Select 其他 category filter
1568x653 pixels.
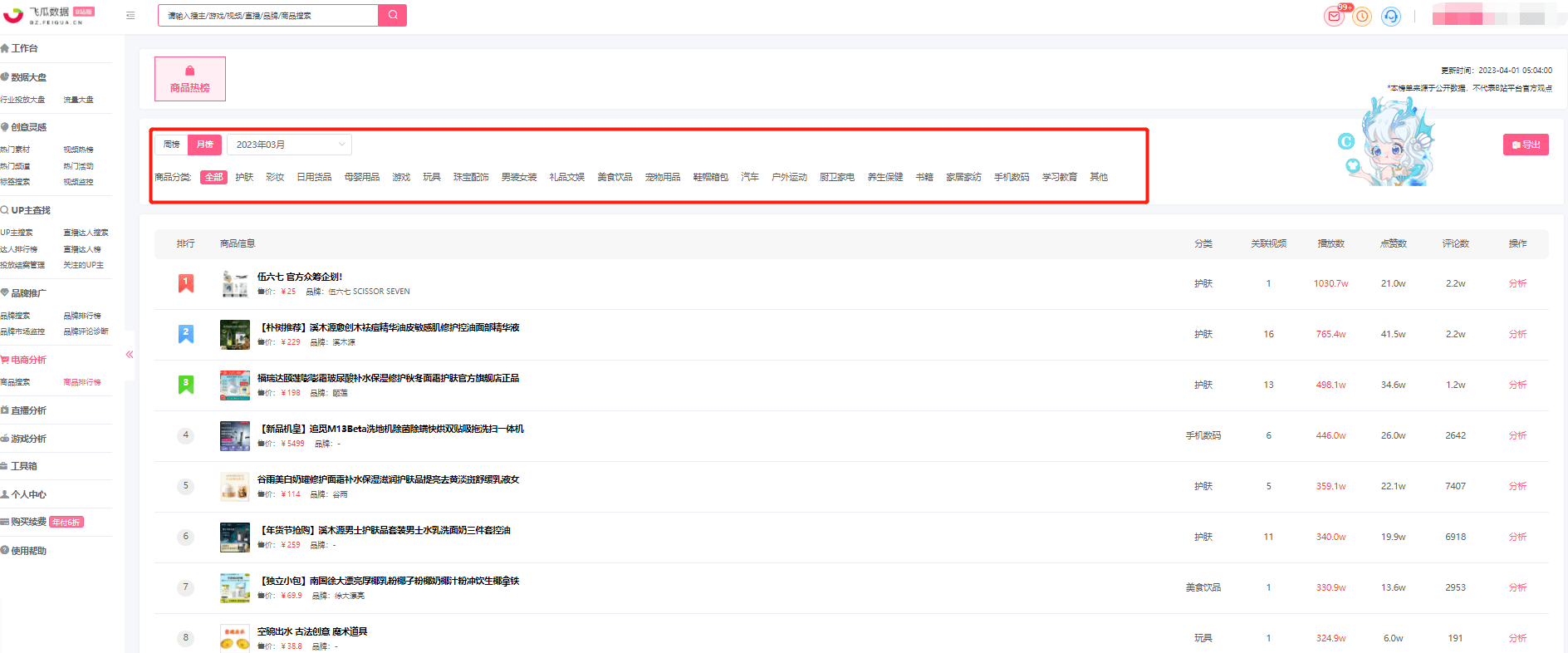1099,177
